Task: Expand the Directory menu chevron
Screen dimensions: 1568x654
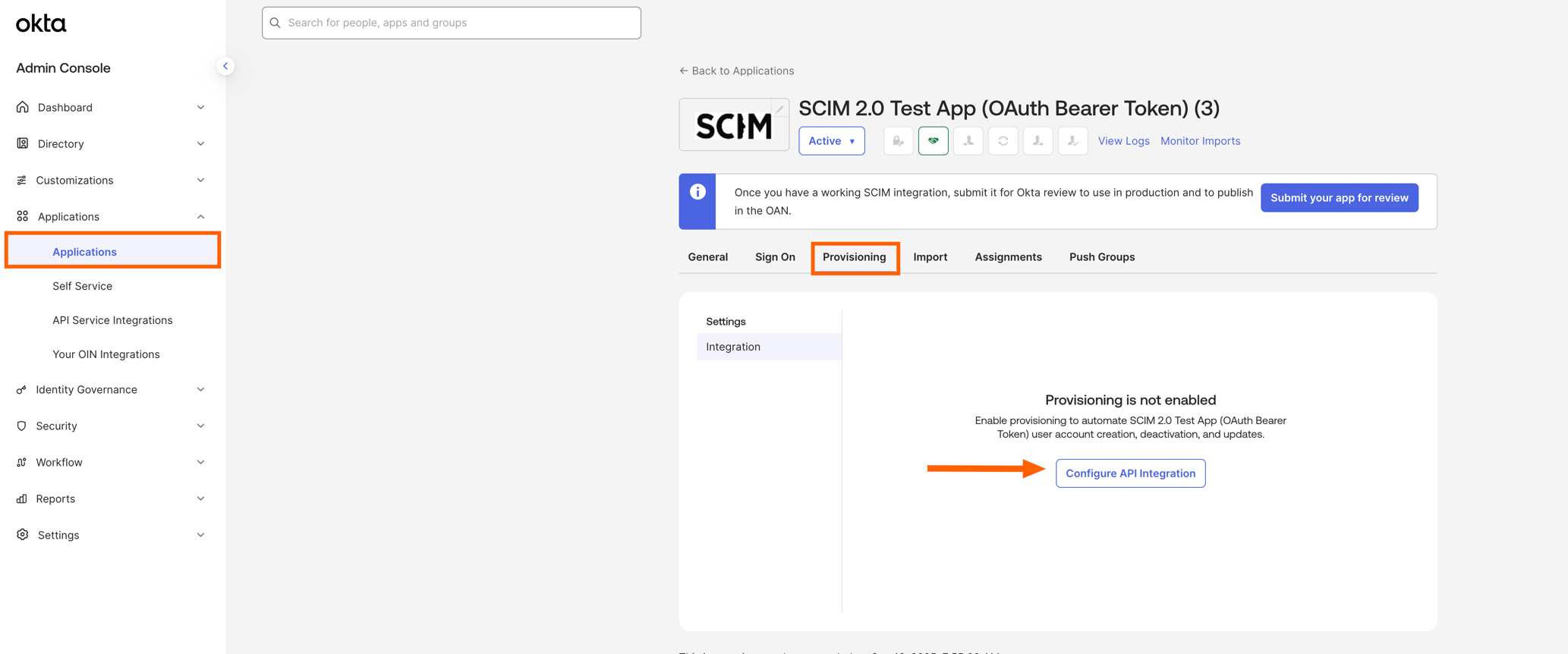Action: coord(200,143)
